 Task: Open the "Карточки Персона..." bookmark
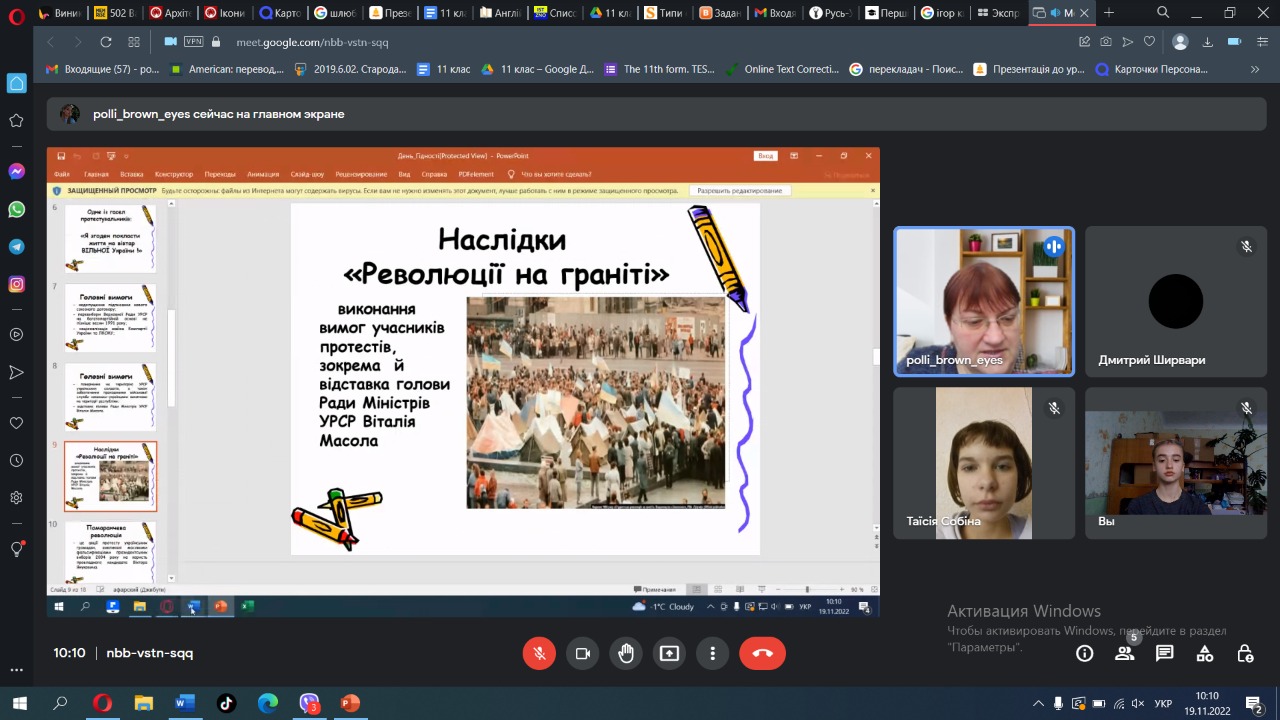(x=1152, y=69)
